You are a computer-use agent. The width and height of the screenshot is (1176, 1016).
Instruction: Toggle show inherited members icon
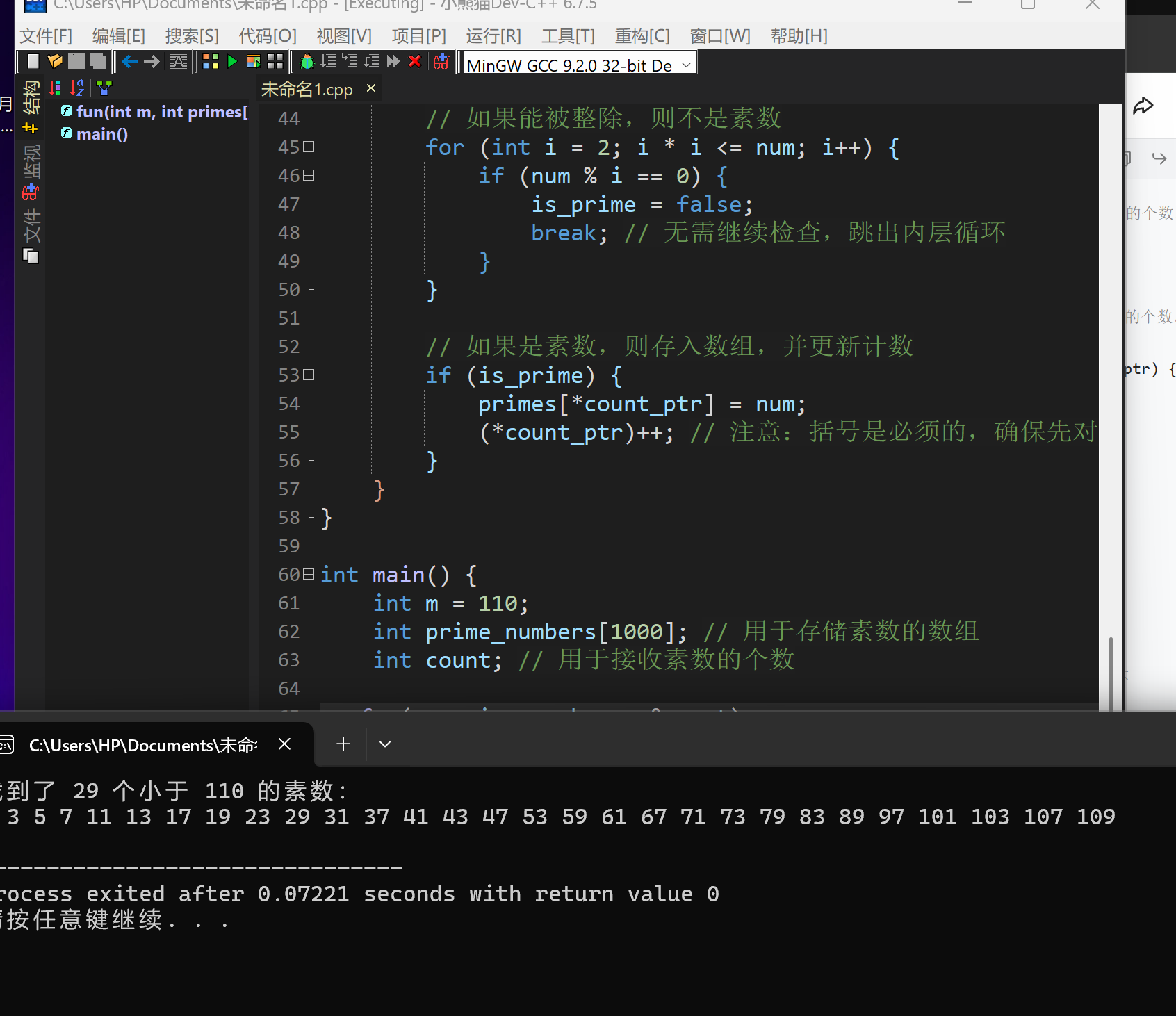[x=104, y=88]
